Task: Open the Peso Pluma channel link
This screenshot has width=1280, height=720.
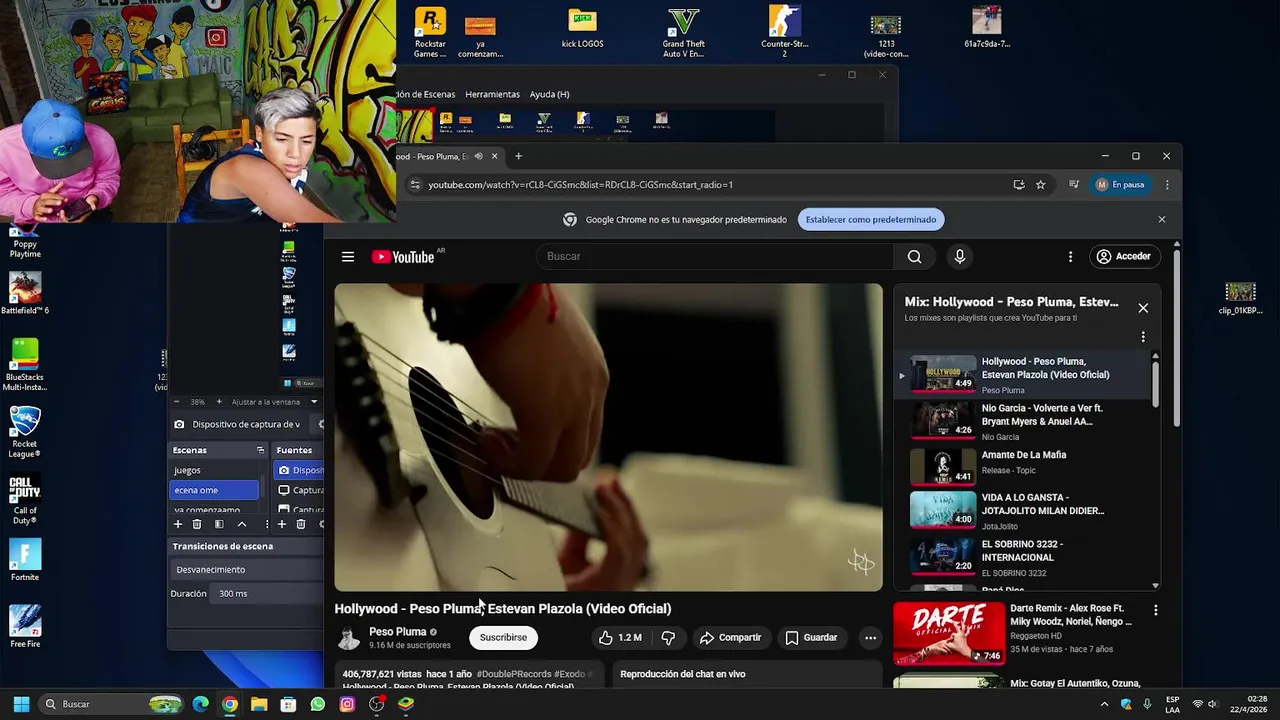Action: pos(397,632)
